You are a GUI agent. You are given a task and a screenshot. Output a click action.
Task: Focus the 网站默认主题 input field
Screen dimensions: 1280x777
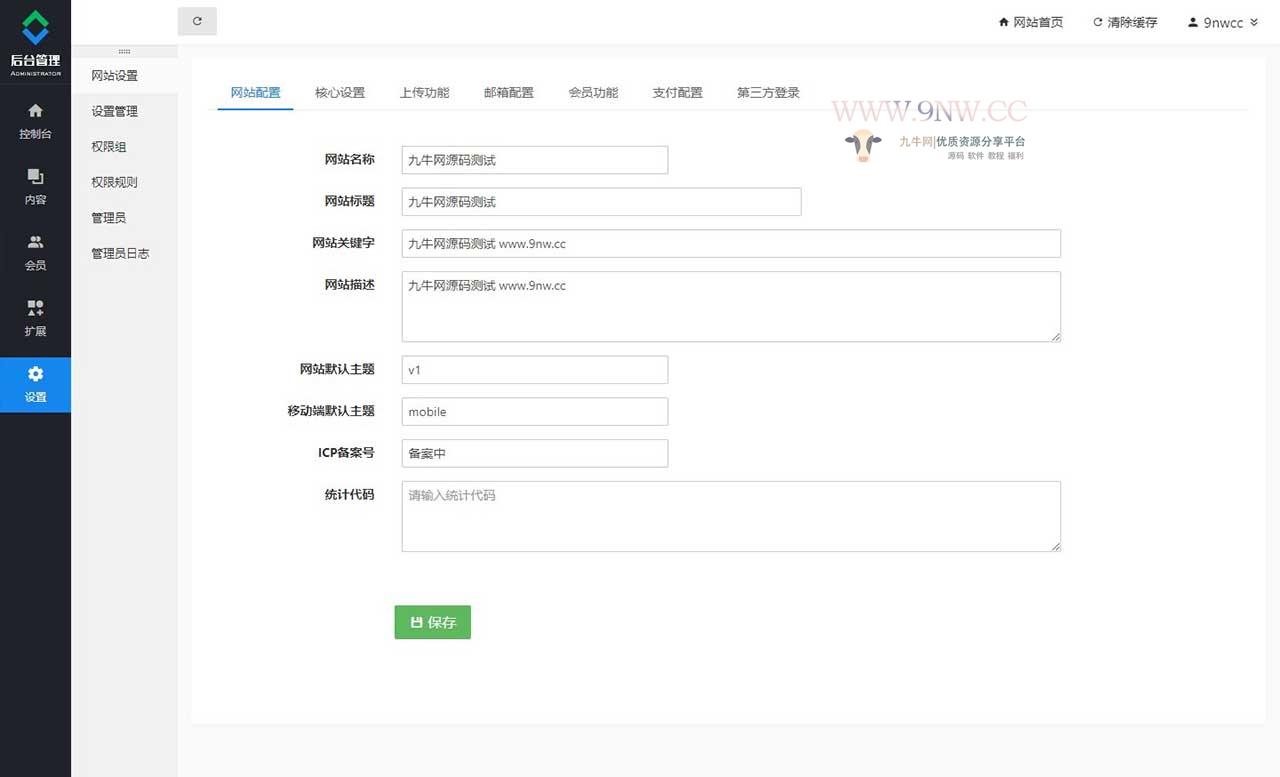535,370
